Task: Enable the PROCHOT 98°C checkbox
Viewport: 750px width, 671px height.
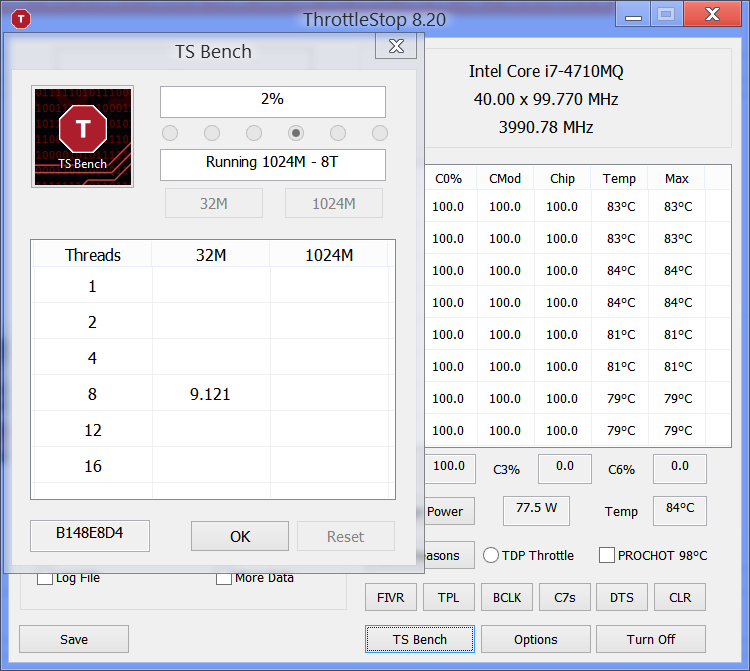Action: point(607,555)
